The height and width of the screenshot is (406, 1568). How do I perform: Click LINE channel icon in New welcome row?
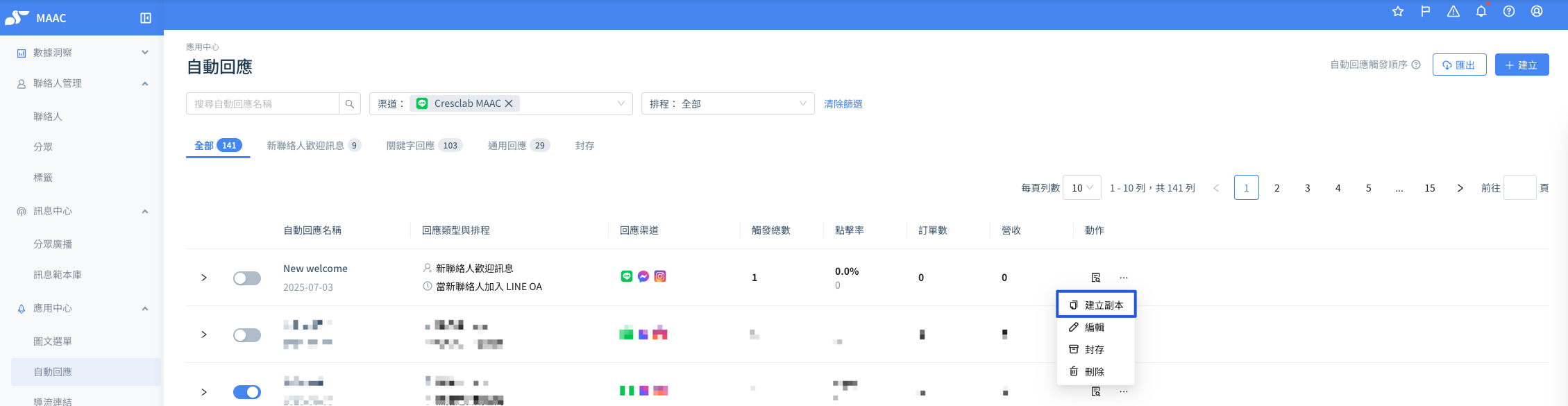[627, 276]
